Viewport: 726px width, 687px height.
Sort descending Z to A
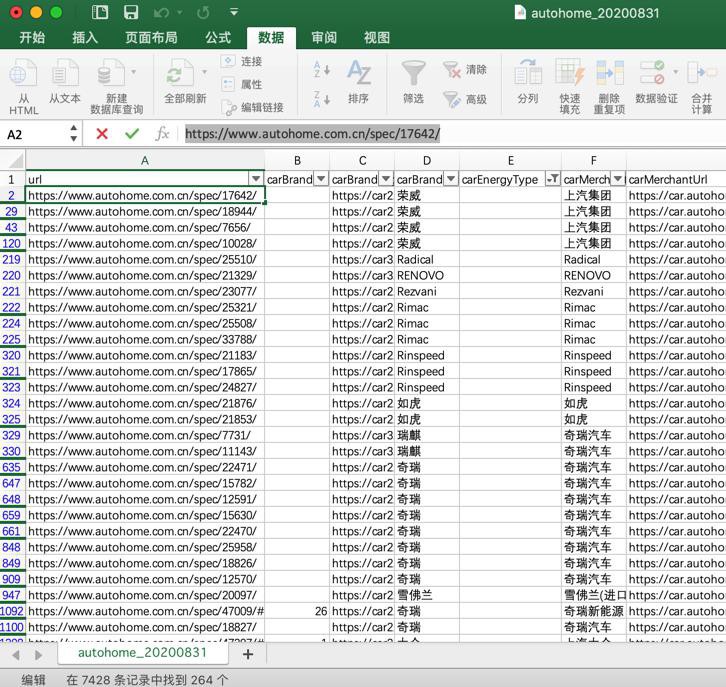[322, 99]
